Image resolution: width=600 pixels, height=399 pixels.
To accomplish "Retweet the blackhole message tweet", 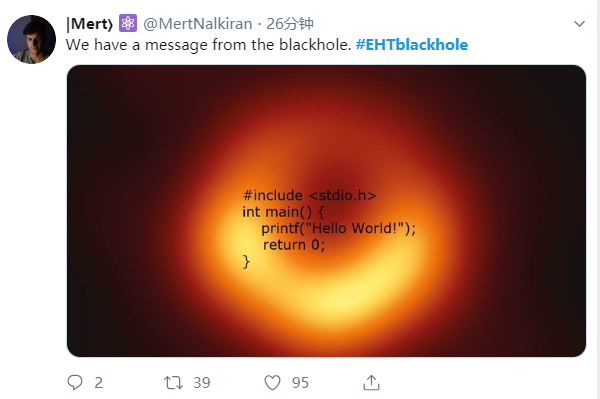I will pyautogui.click(x=173, y=383).
